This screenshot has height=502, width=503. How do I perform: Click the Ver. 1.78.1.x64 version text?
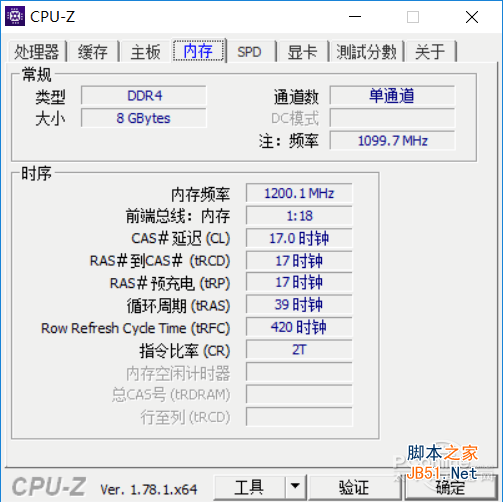149,489
